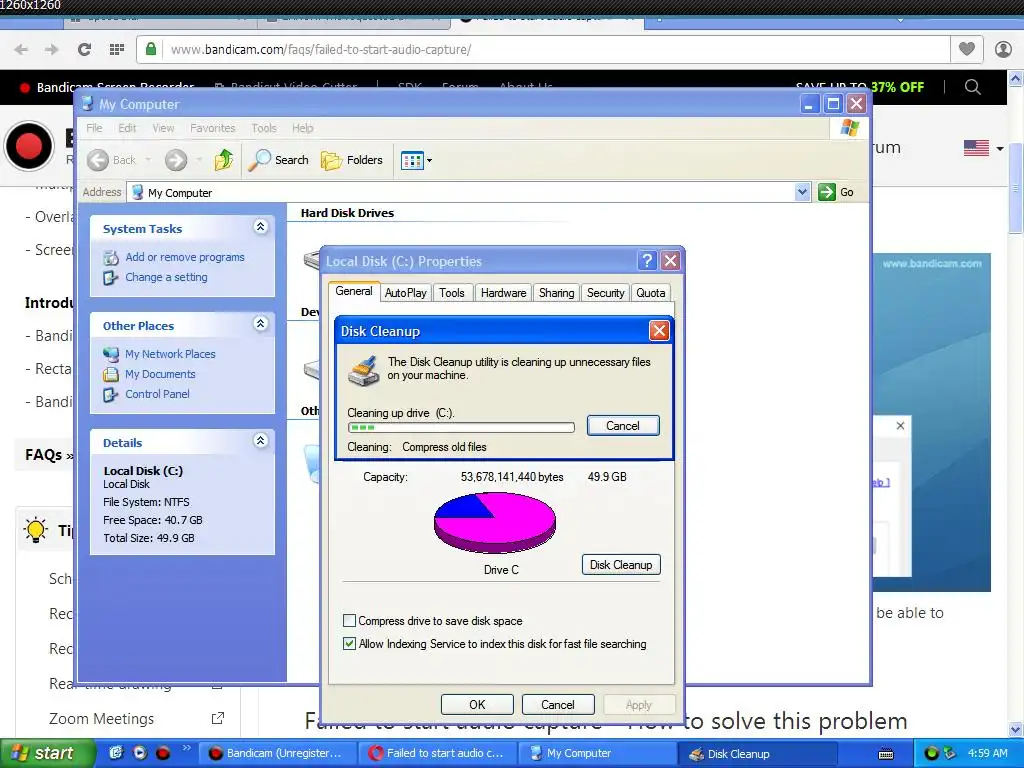The height and width of the screenshot is (768, 1024).
Task: Toggle the Folders pane in My Computer
Action: [351, 160]
